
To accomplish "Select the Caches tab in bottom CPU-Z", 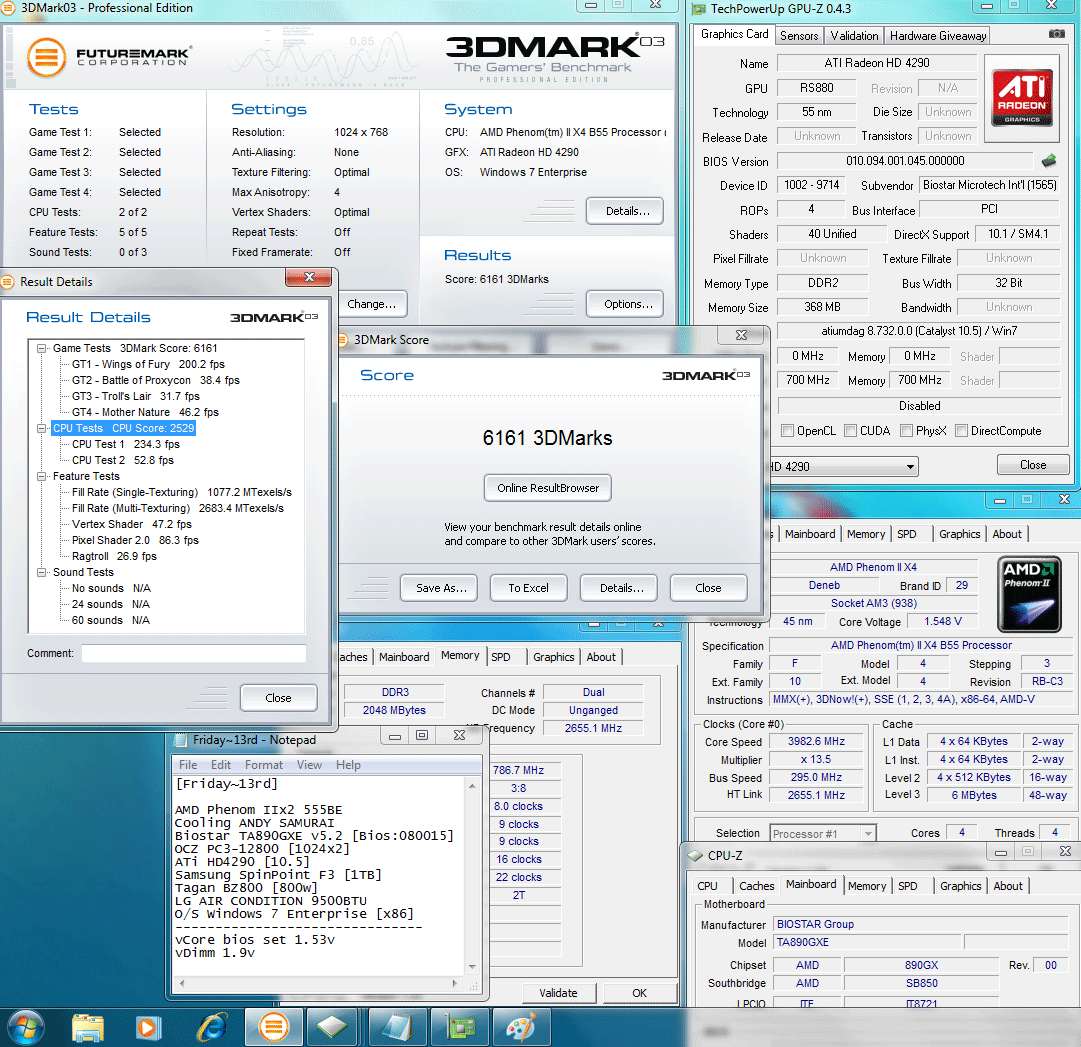I will click(756, 886).
